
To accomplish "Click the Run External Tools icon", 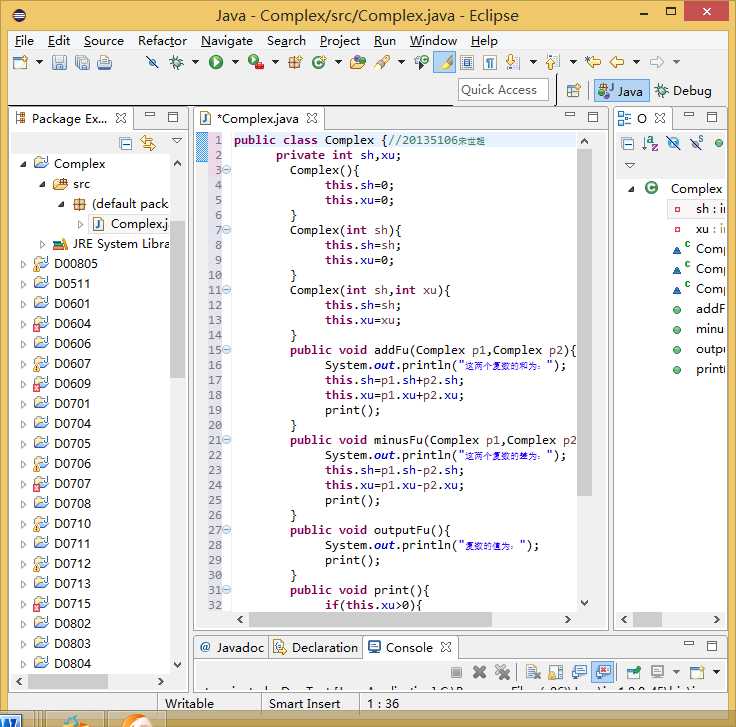I will [x=255, y=62].
